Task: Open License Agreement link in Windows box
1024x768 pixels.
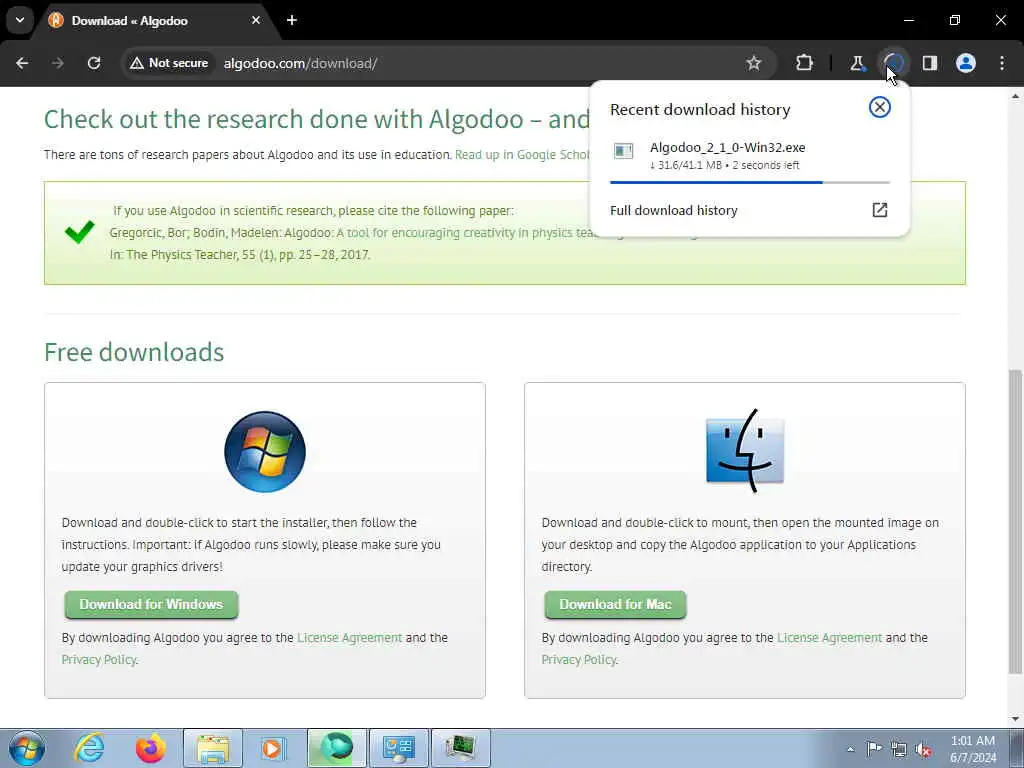Action: 349,637
